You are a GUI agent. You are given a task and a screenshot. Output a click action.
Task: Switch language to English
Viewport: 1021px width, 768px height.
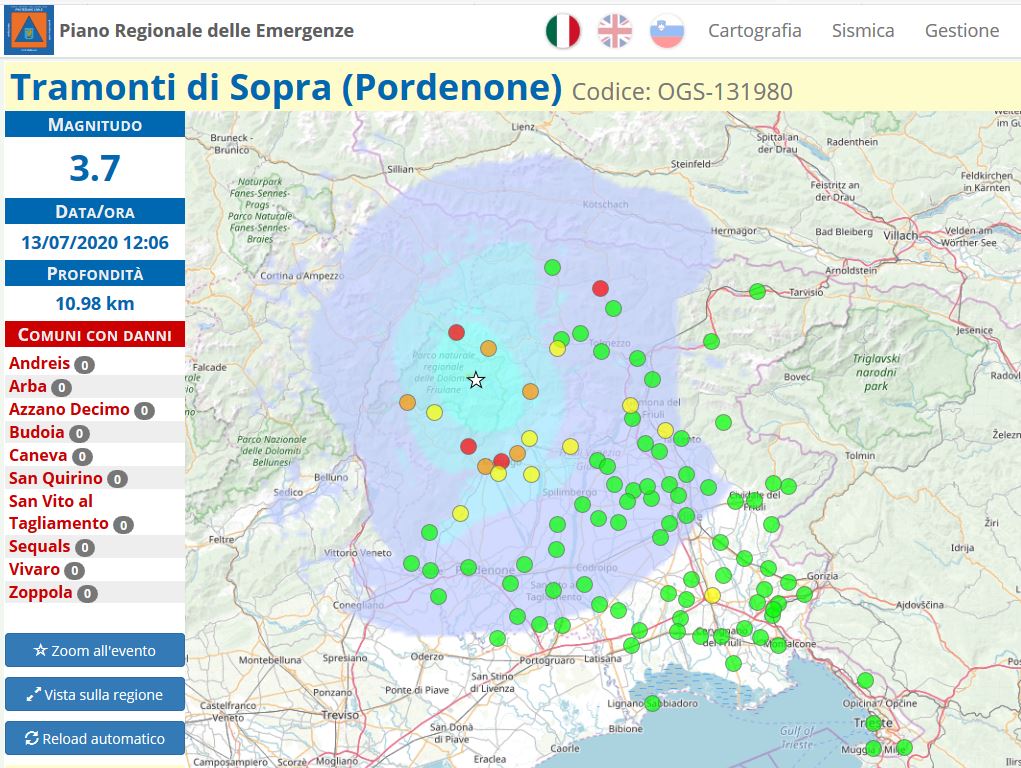tap(613, 30)
